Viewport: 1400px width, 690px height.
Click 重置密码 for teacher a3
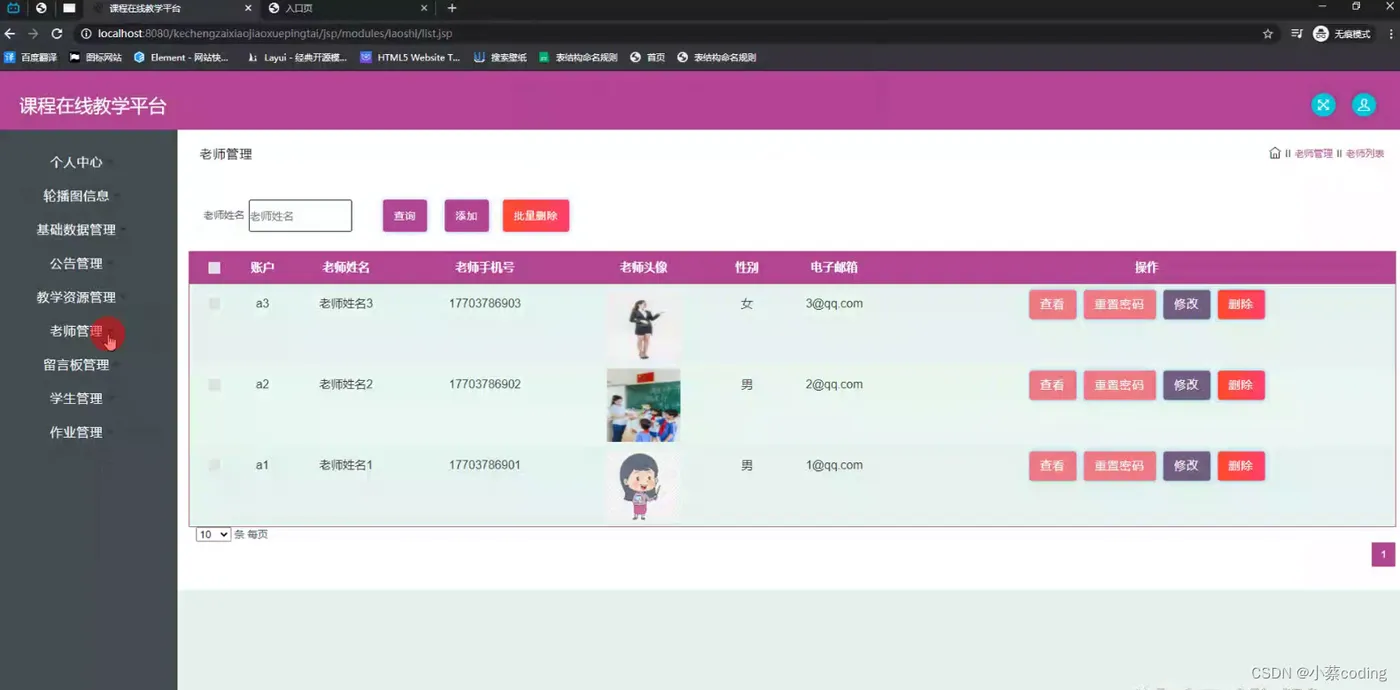pyautogui.click(x=1119, y=304)
